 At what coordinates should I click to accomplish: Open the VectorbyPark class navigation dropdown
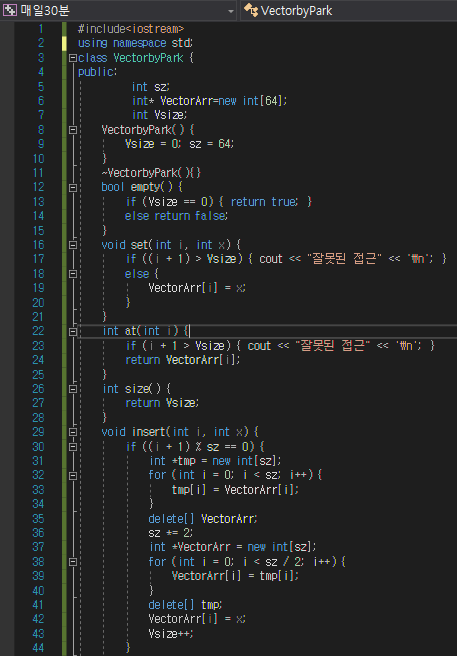point(349,10)
